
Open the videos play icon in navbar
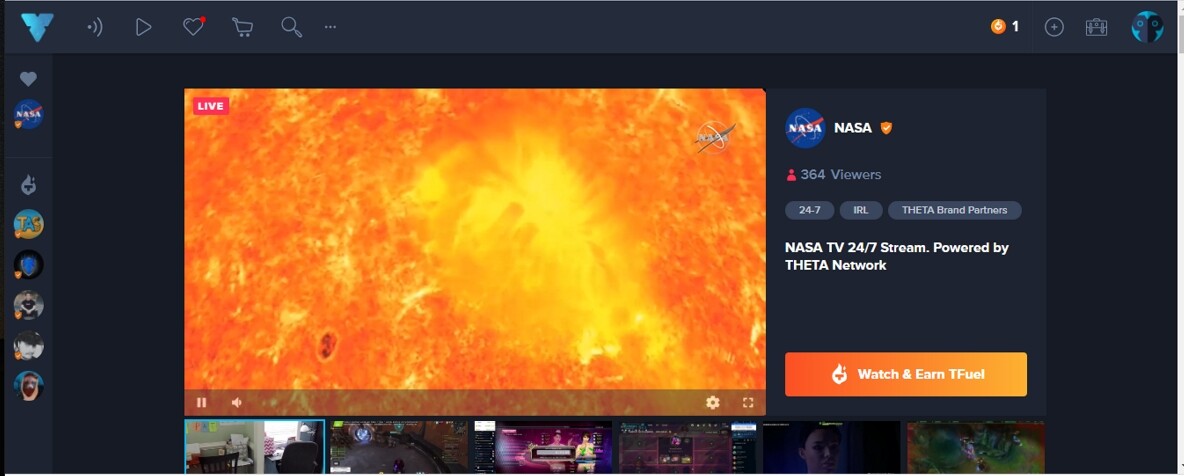[x=143, y=27]
